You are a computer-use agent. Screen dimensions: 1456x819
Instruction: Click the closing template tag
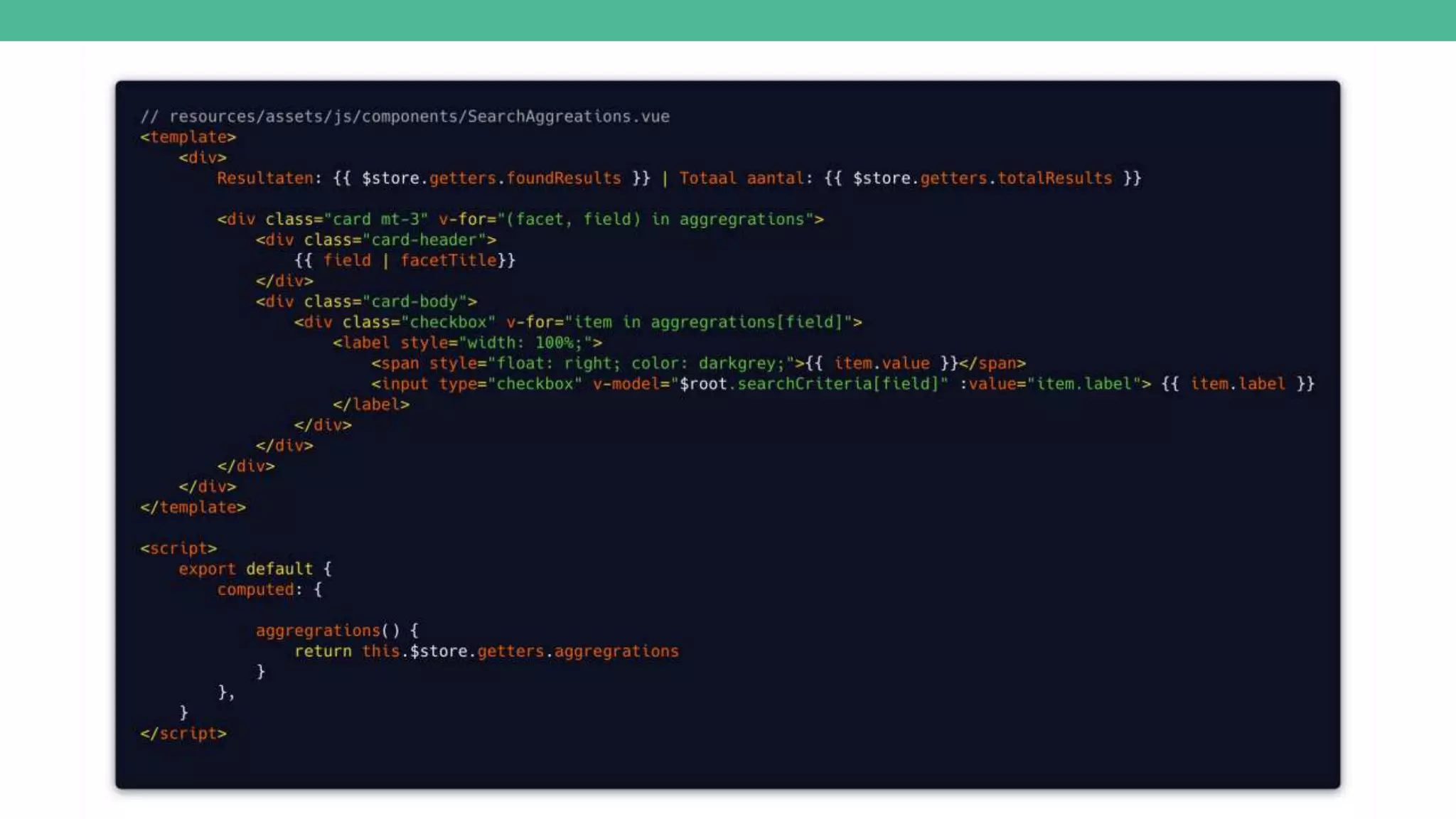click(x=193, y=508)
